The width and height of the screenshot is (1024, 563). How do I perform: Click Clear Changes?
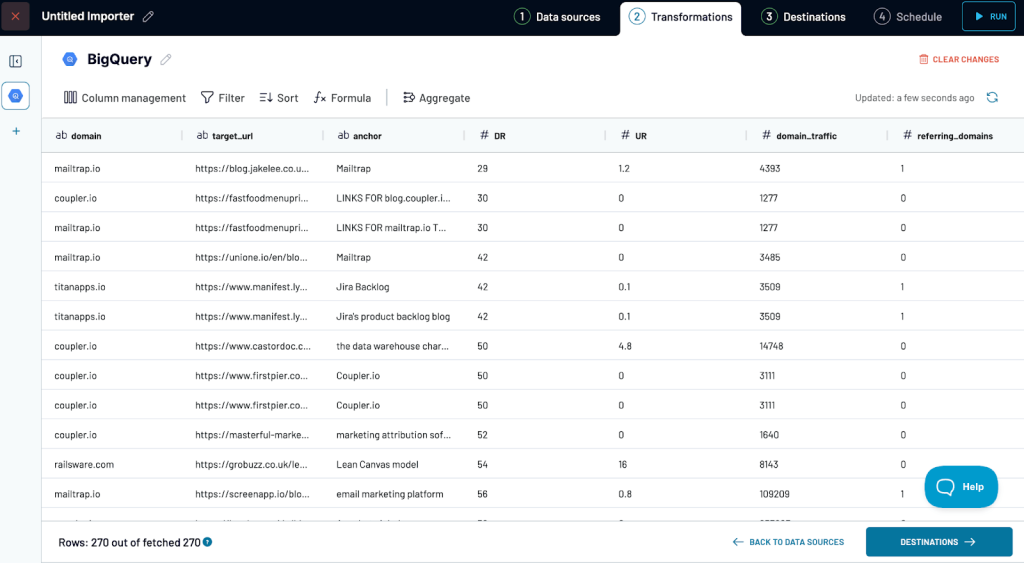coord(959,59)
